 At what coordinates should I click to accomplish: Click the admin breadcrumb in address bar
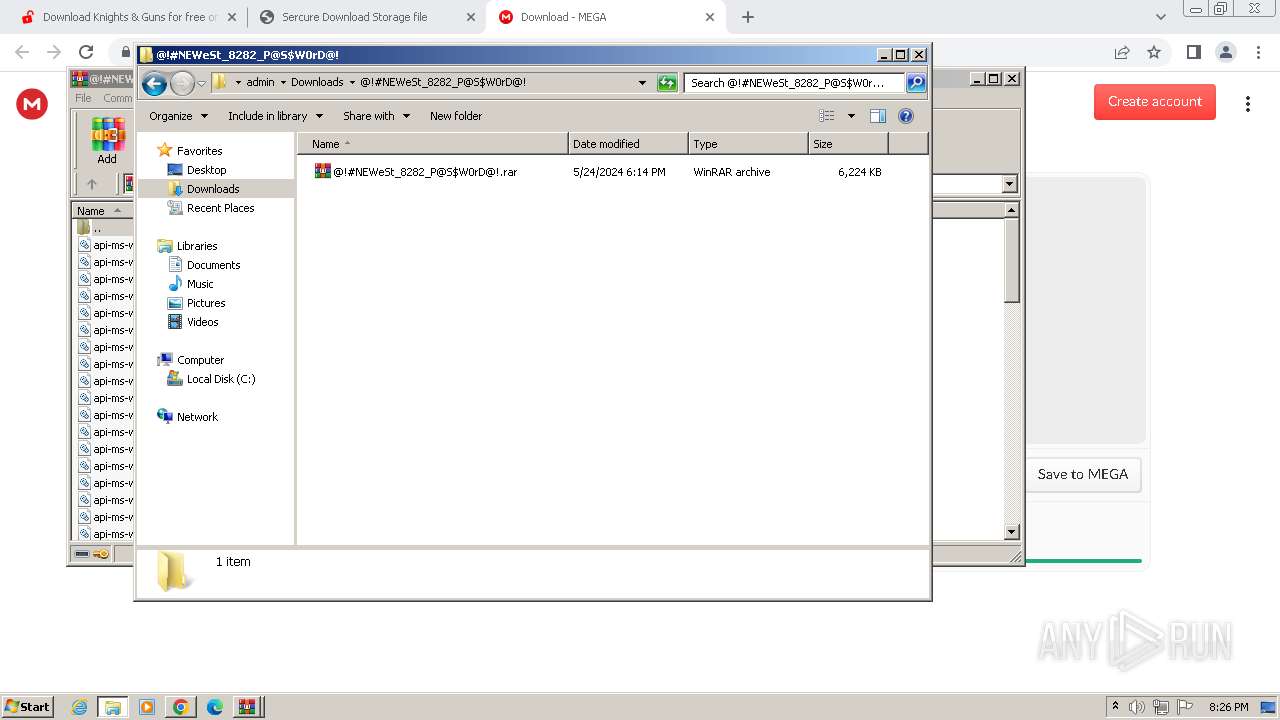[x=260, y=83]
